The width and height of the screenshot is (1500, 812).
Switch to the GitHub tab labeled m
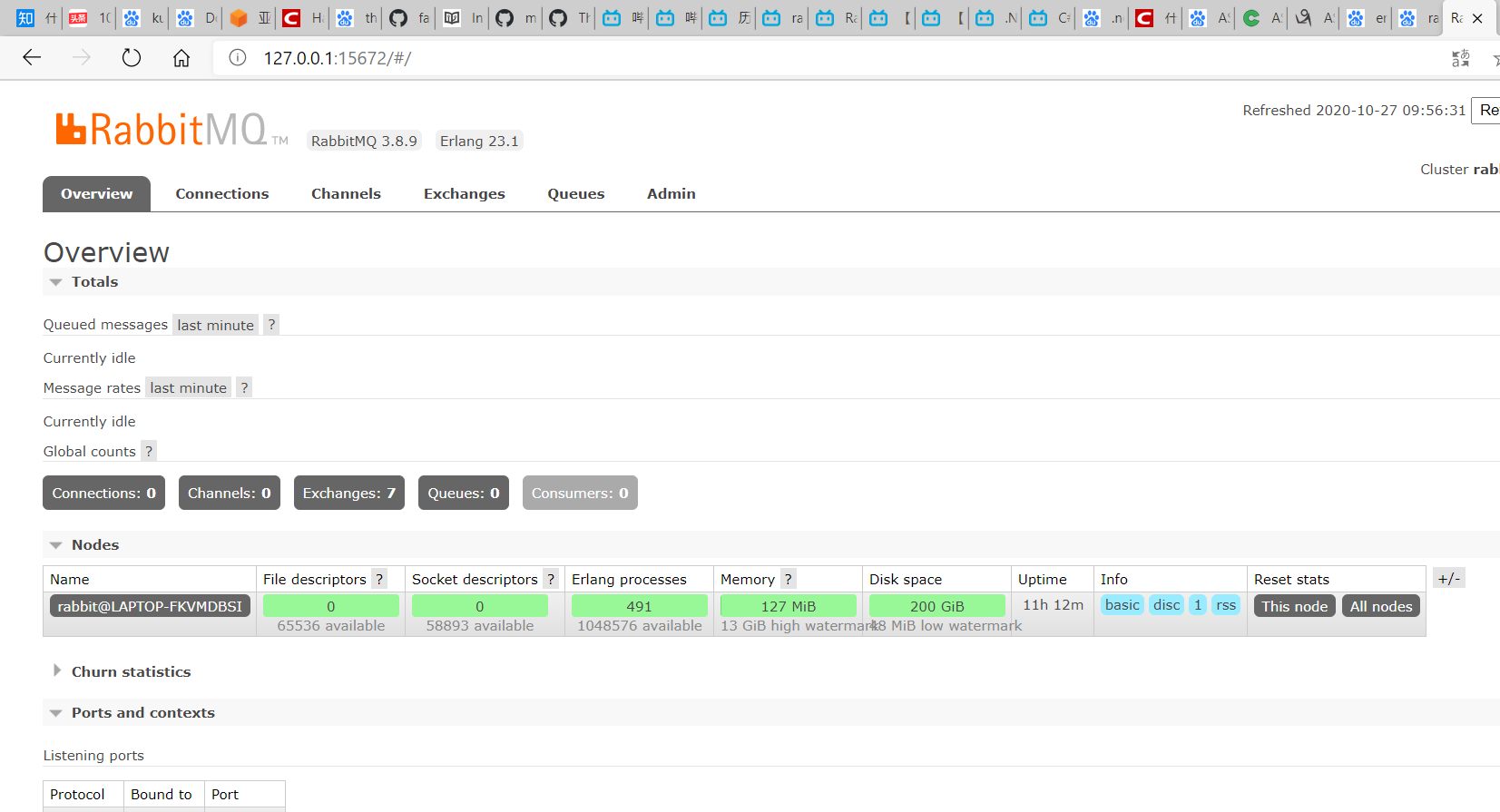(517, 18)
